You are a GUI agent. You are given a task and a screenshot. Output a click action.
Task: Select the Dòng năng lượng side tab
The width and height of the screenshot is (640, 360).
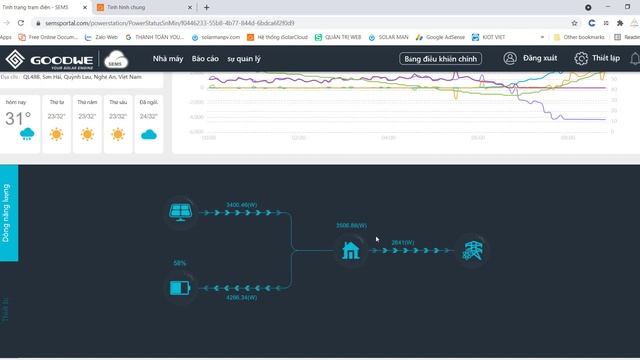point(9,213)
